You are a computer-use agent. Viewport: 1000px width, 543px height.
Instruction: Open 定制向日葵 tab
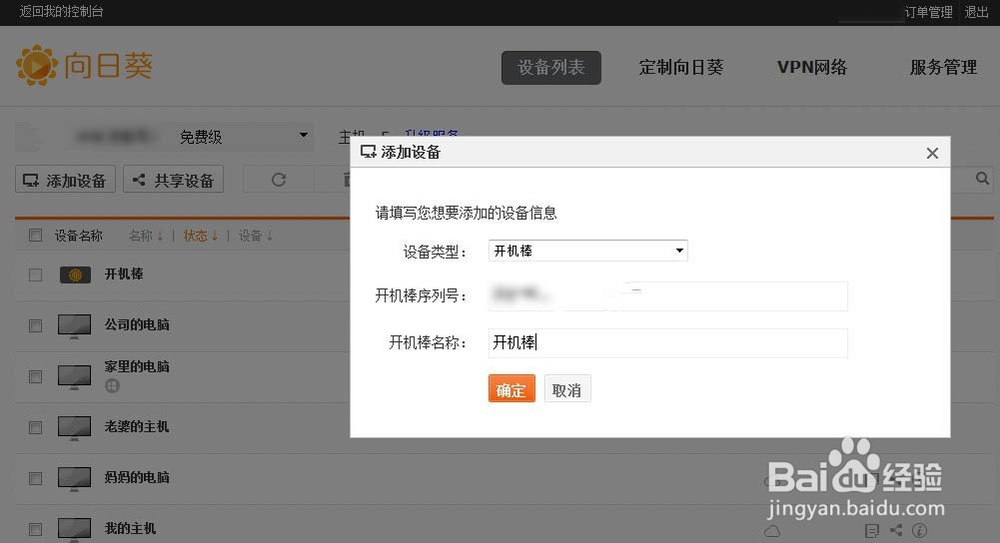click(681, 68)
